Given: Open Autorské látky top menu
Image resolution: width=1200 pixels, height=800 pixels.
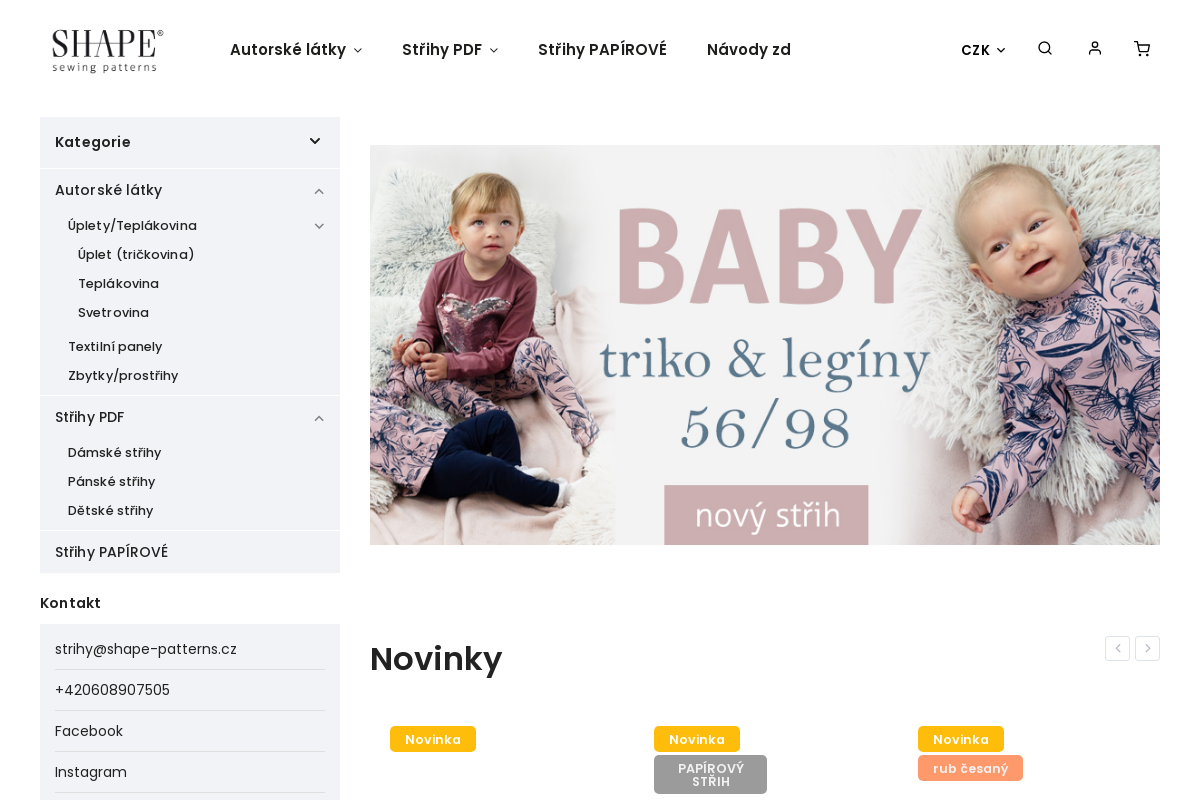Looking at the screenshot, I should click(x=296, y=50).
